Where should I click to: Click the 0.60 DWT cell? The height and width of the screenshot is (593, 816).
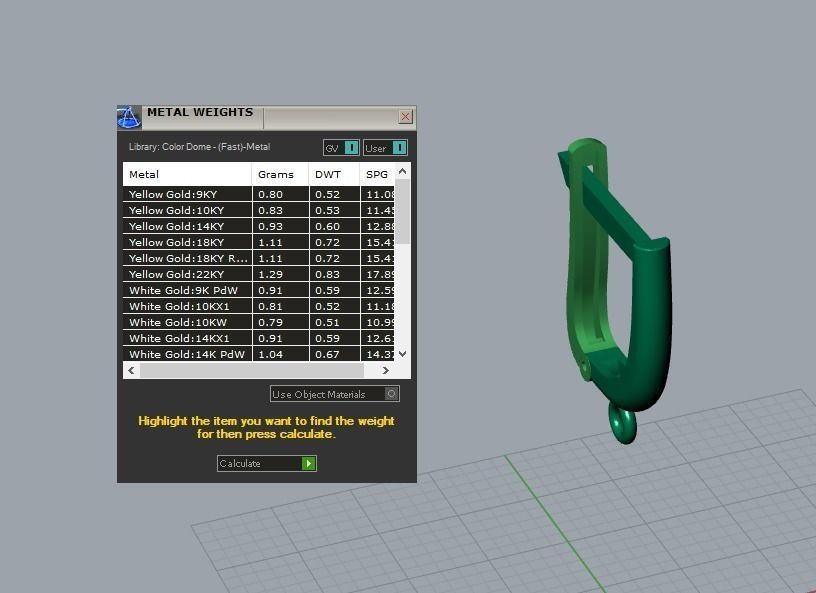(335, 226)
